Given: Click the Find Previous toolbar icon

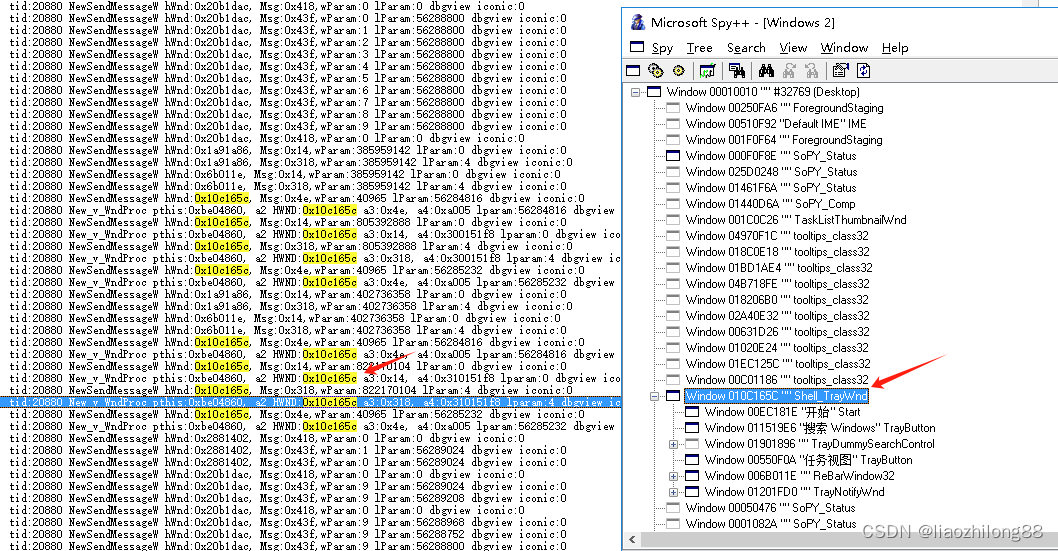Looking at the screenshot, I should pyautogui.click(x=812, y=70).
